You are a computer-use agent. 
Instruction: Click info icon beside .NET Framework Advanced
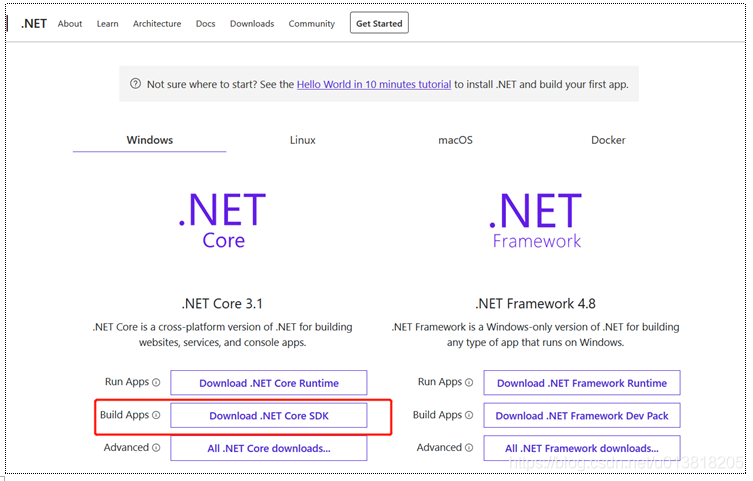click(469, 448)
